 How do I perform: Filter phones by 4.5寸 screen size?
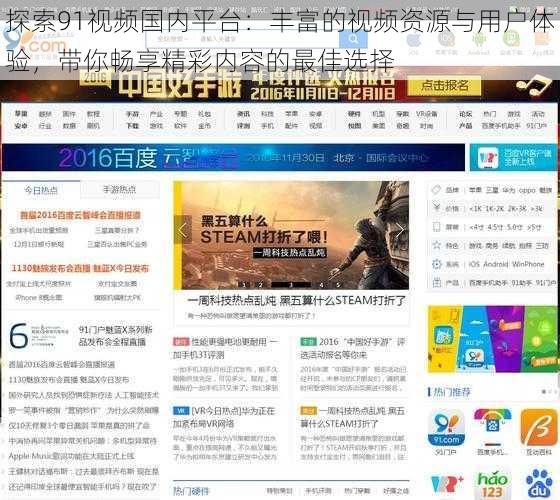[495, 227]
